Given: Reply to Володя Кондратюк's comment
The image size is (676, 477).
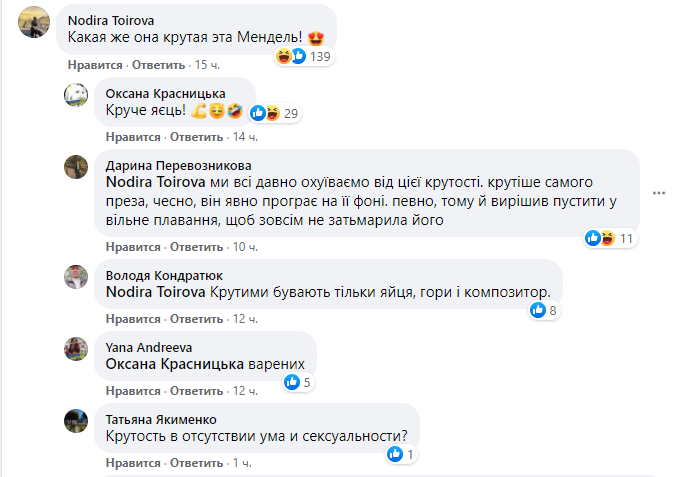Looking at the screenshot, I should [195, 319].
